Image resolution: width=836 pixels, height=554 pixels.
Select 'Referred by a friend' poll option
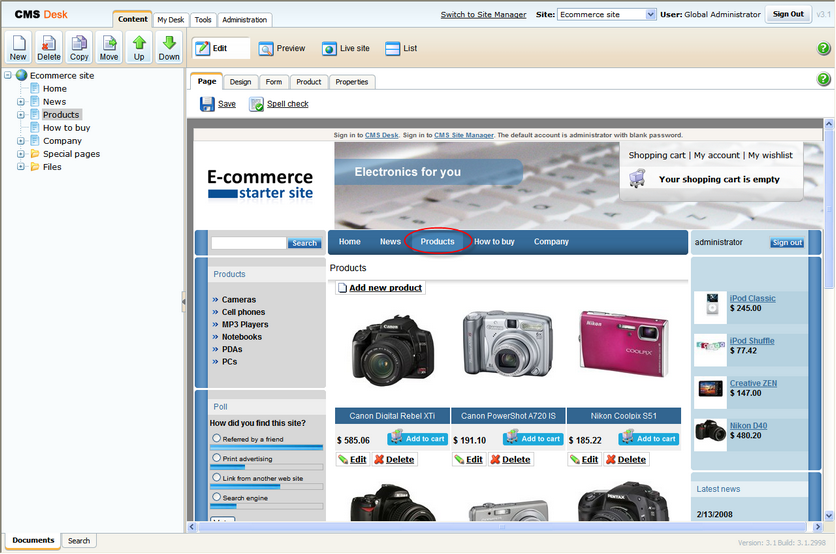[x=216, y=438]
